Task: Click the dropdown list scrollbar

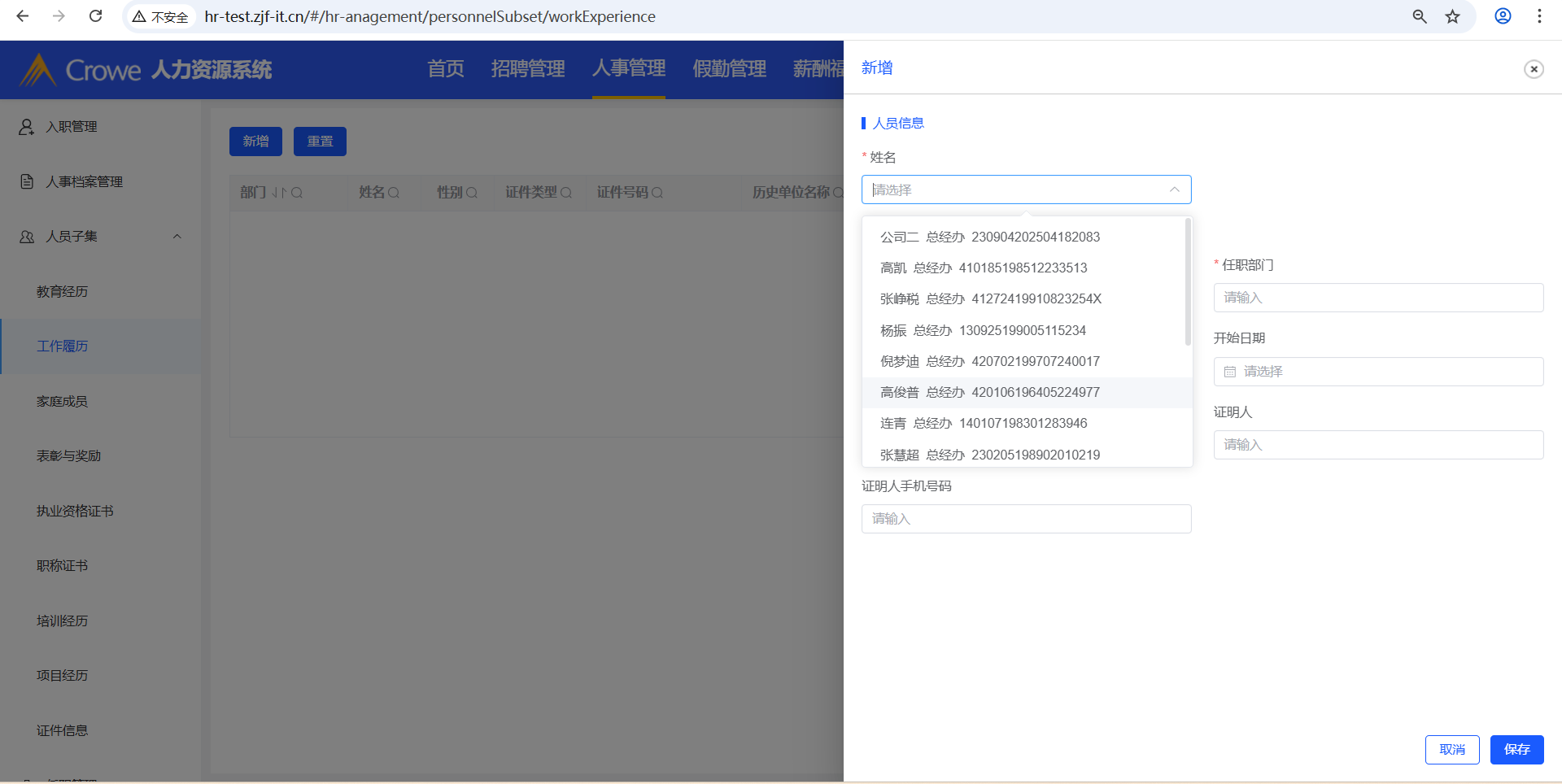Action: coord(1188,281)
